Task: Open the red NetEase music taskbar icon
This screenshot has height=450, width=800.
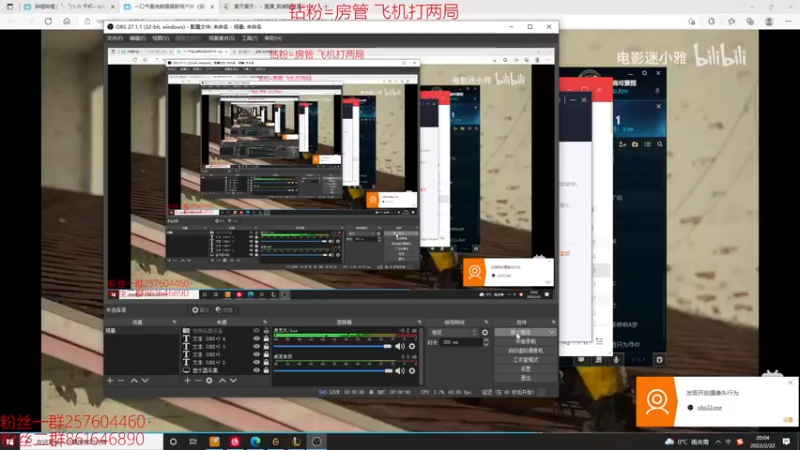Action: click(x=235, y=442)
